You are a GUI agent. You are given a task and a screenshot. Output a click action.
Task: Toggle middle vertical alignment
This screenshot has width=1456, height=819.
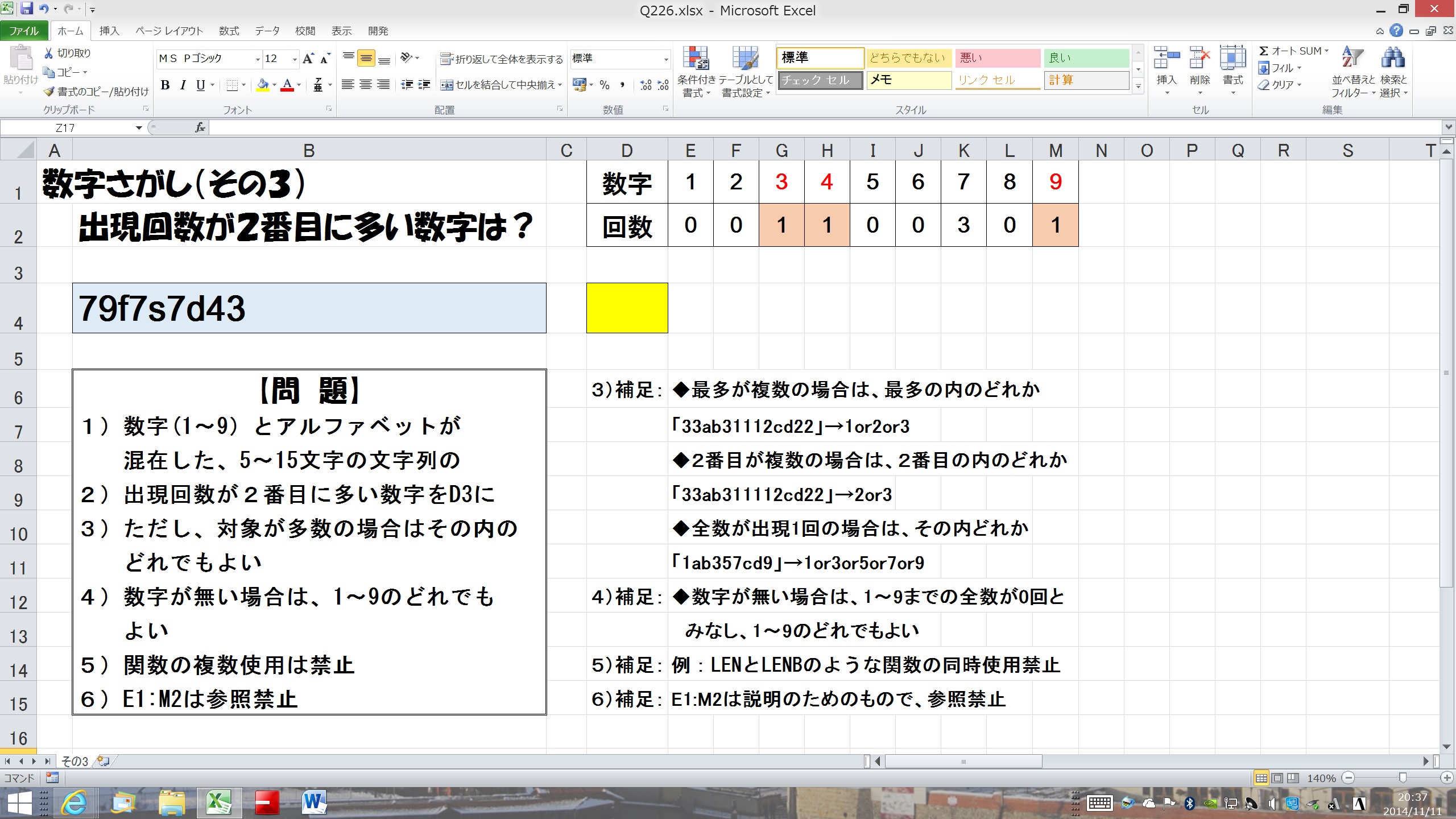pos(366,58)
